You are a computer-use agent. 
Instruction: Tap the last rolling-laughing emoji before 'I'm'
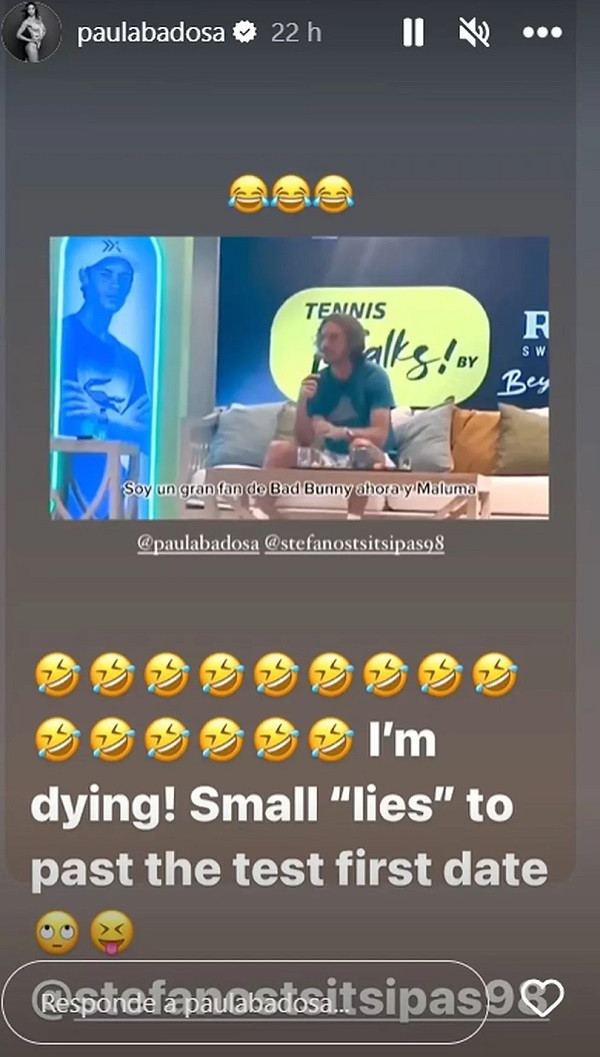point(331,739)
